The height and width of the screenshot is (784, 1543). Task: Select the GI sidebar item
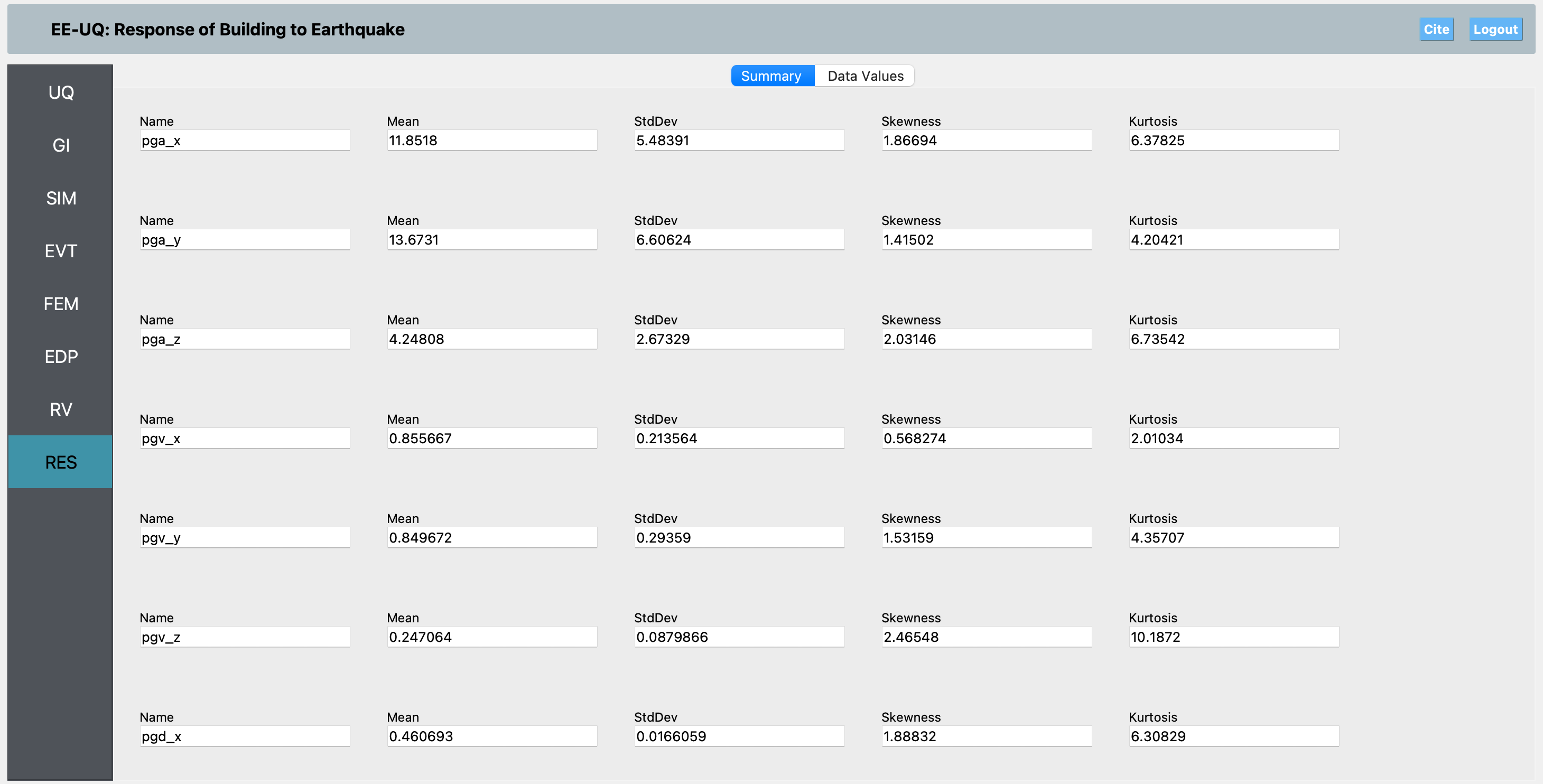tap(60, 145)
